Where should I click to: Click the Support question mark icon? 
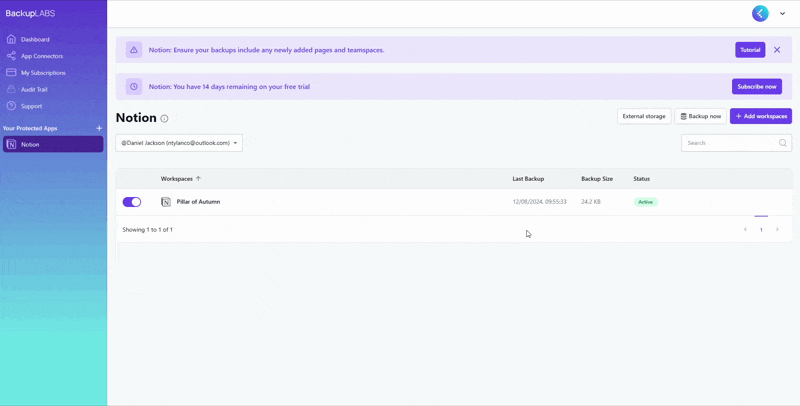pyautogui.click(x=11, y=106)
